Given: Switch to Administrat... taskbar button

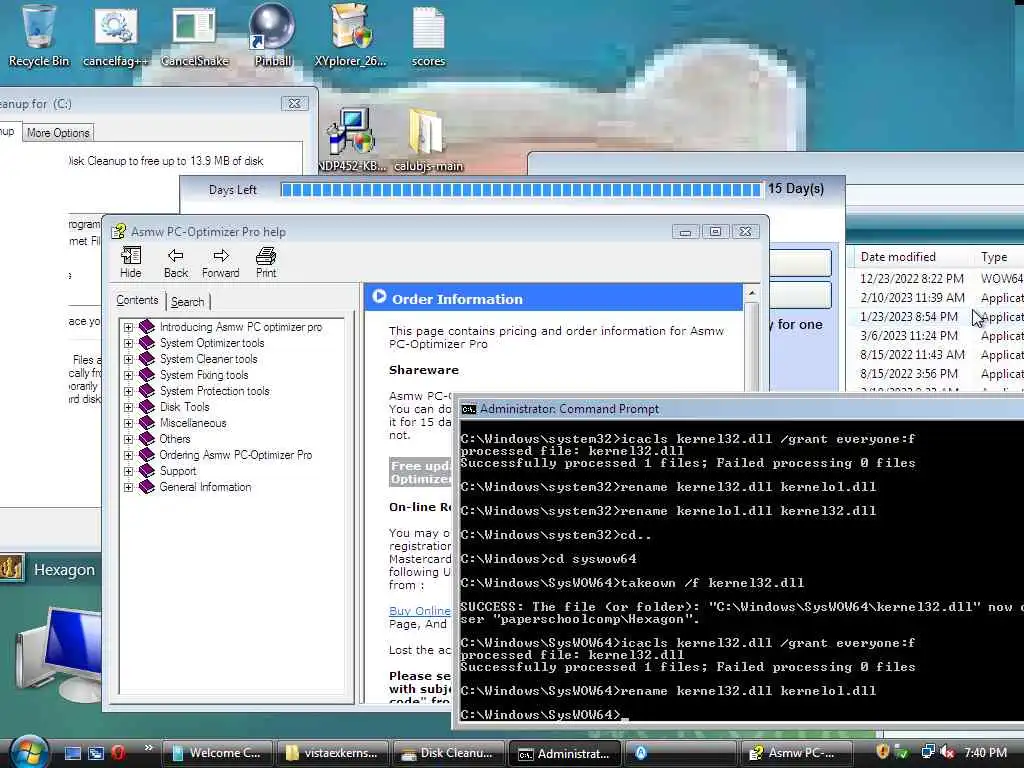Looking at the screenshot, I should pyautogui.click(x=564, y=753).
